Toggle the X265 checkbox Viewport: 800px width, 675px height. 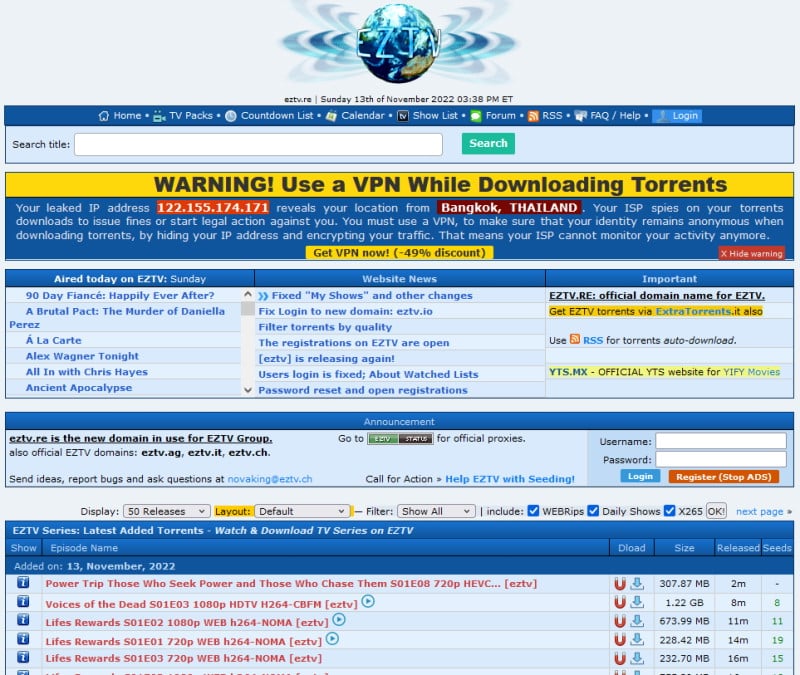tap(667, 511)
